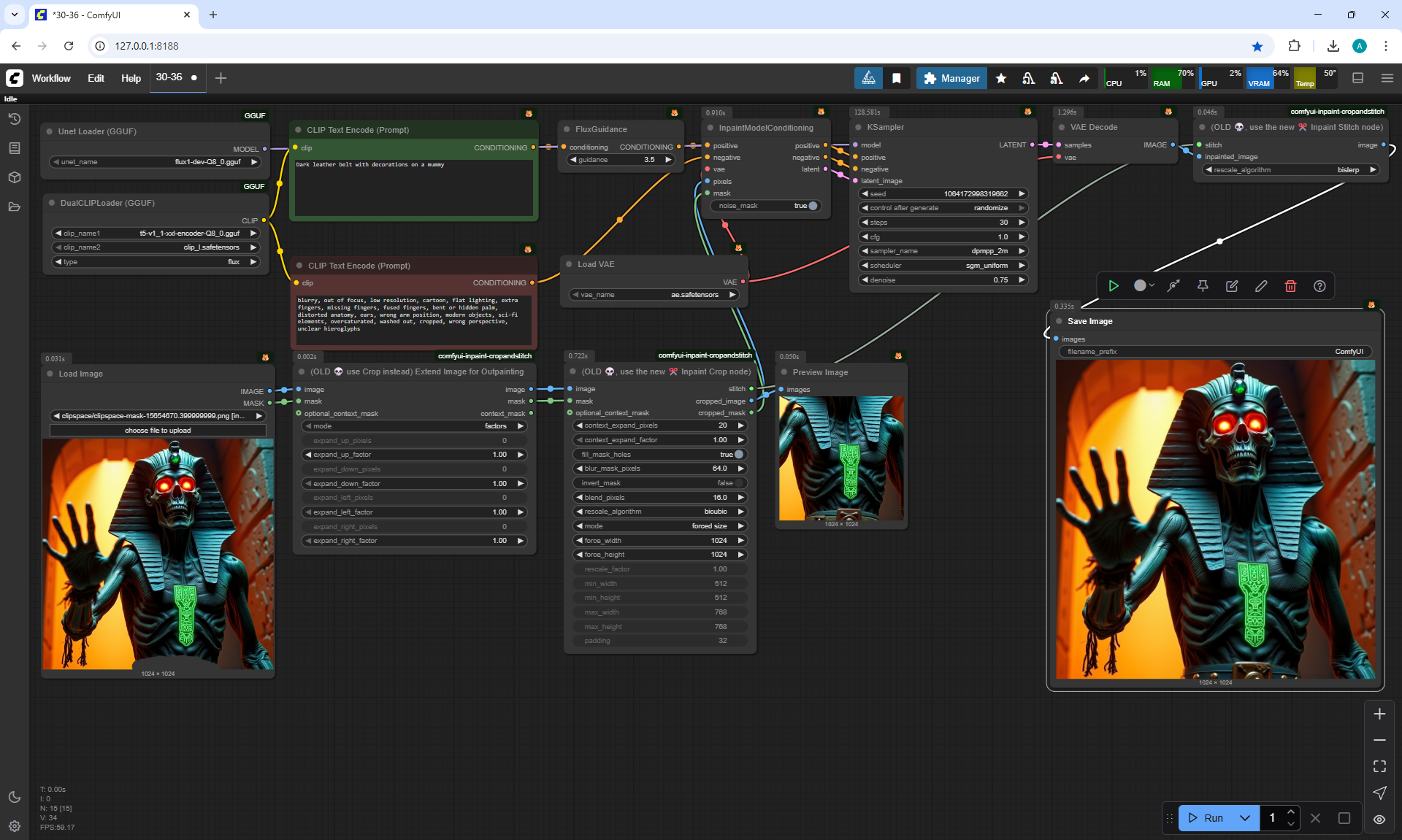Click the share arrow icon in the top toolbar
The image size is (1402, 840).
[1084, 78]
